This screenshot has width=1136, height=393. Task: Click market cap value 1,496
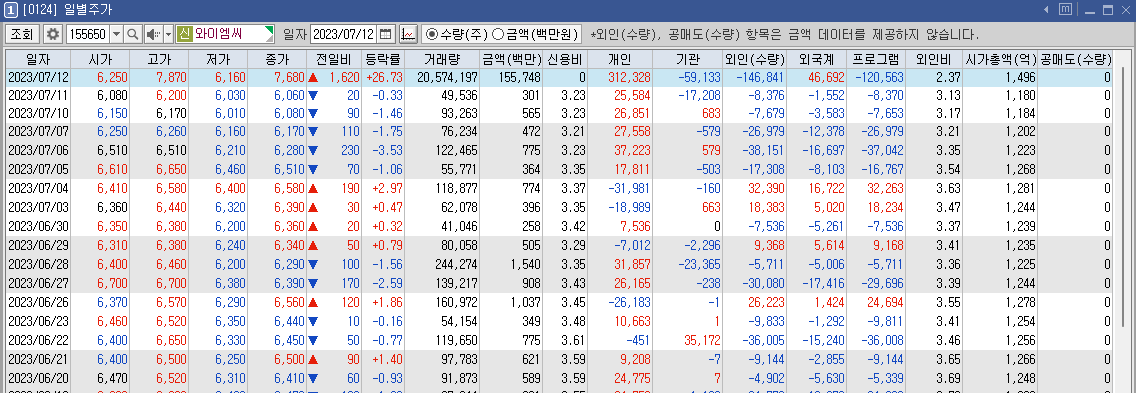pyautogui.click(x=1020, y=77)
